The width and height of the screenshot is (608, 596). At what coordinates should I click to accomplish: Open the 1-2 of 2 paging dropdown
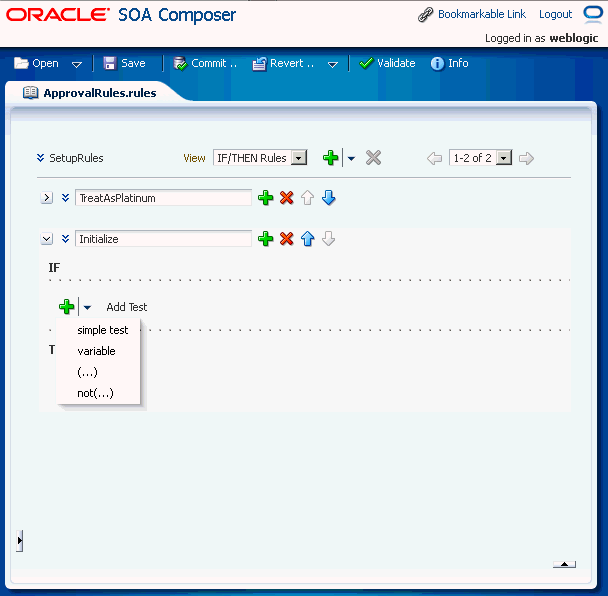tap(504, 158)
